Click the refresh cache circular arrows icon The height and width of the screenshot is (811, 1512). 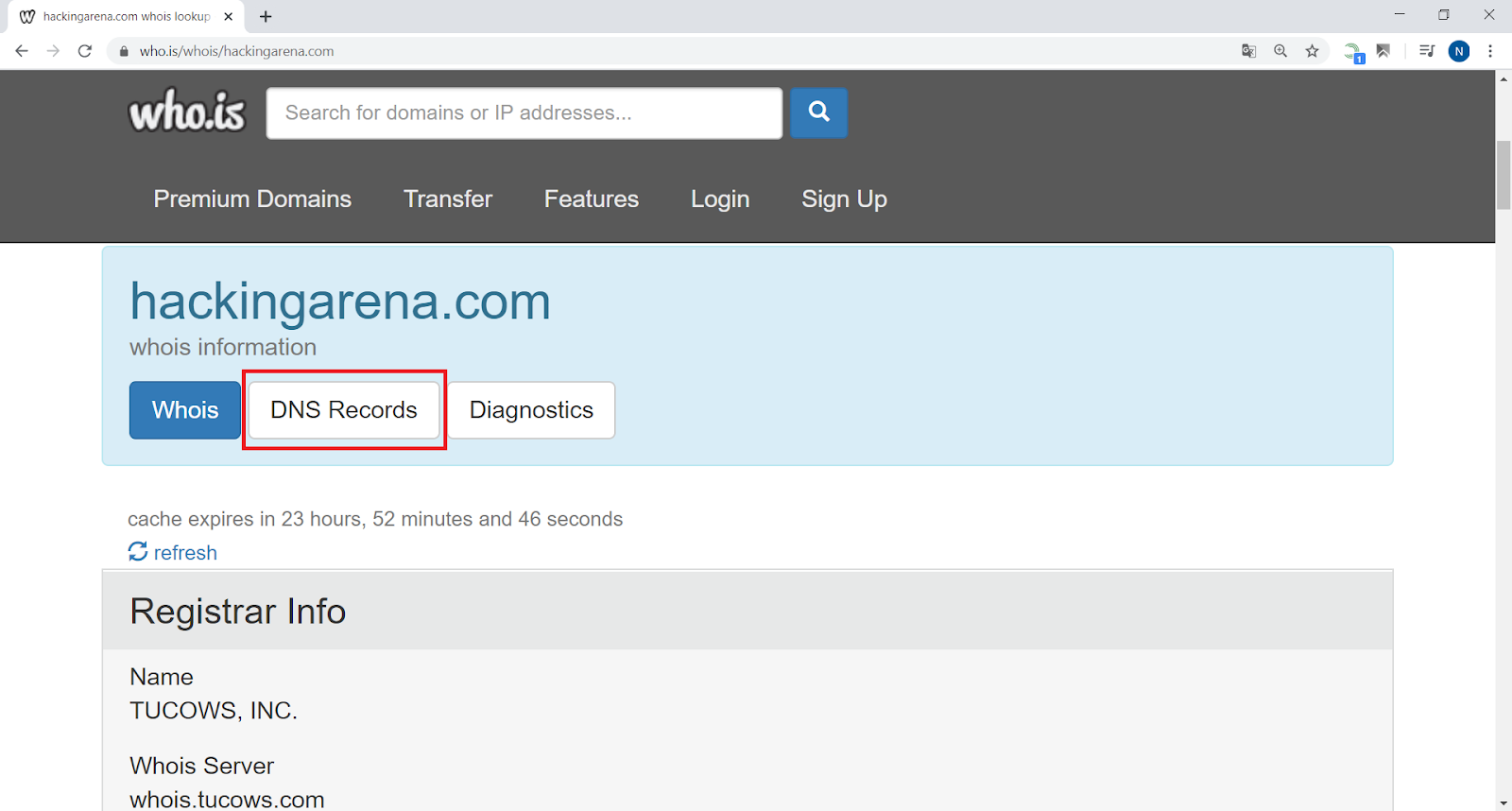pyautogui.click(x=138, y=551)
